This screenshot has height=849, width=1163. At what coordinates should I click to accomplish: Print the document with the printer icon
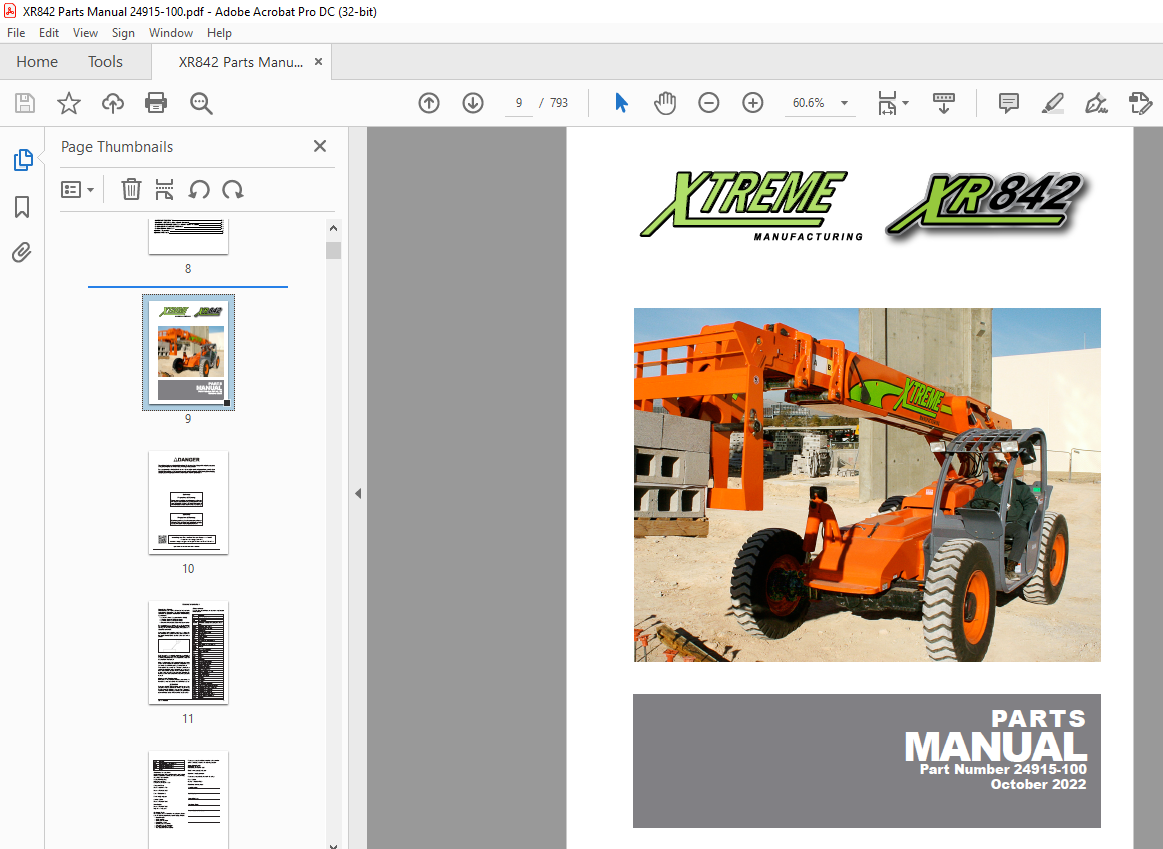click(156, 103)
